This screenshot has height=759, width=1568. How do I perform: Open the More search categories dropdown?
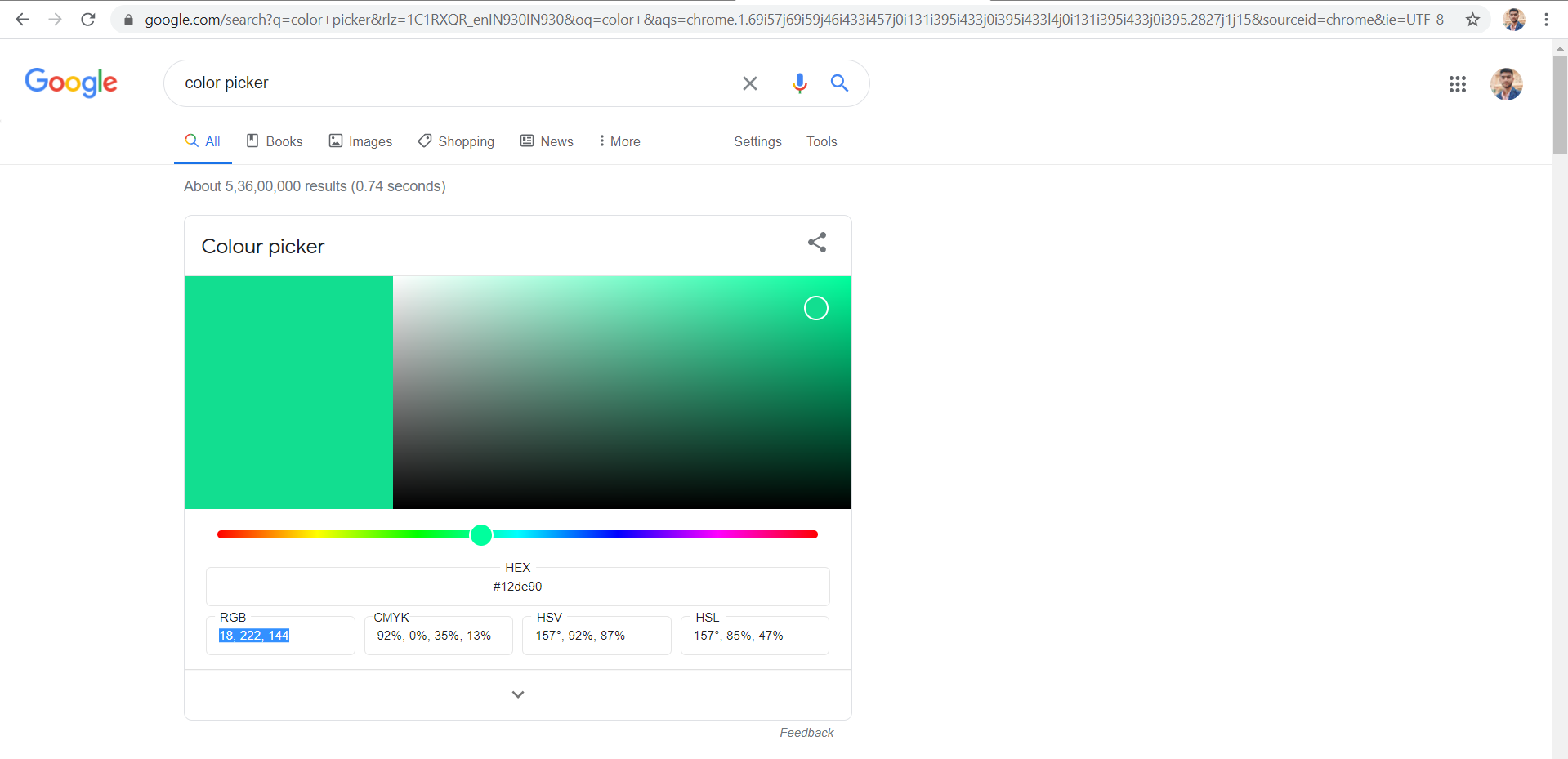pos(619,141)
